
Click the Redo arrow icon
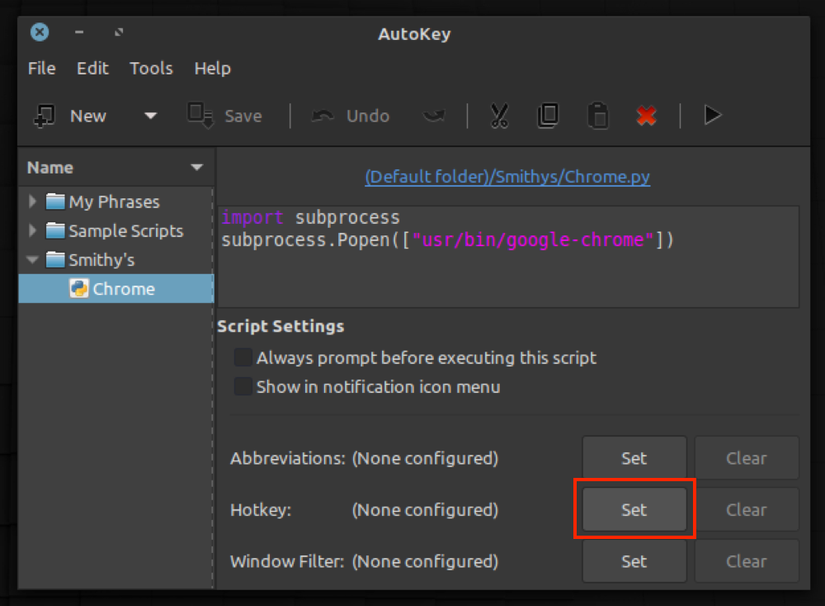point(434,115)
